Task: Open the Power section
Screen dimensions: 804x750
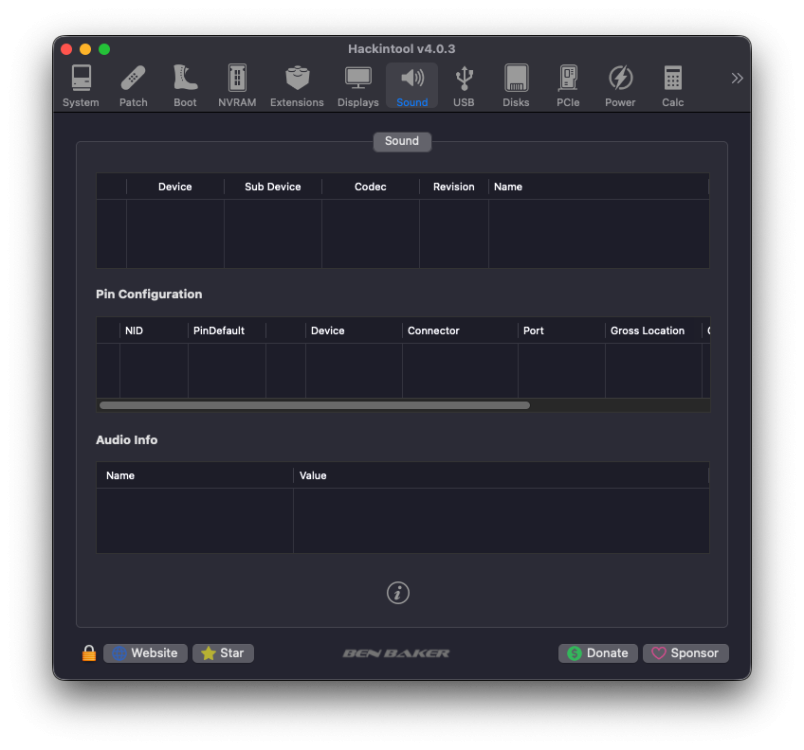Action: point(620,86)
